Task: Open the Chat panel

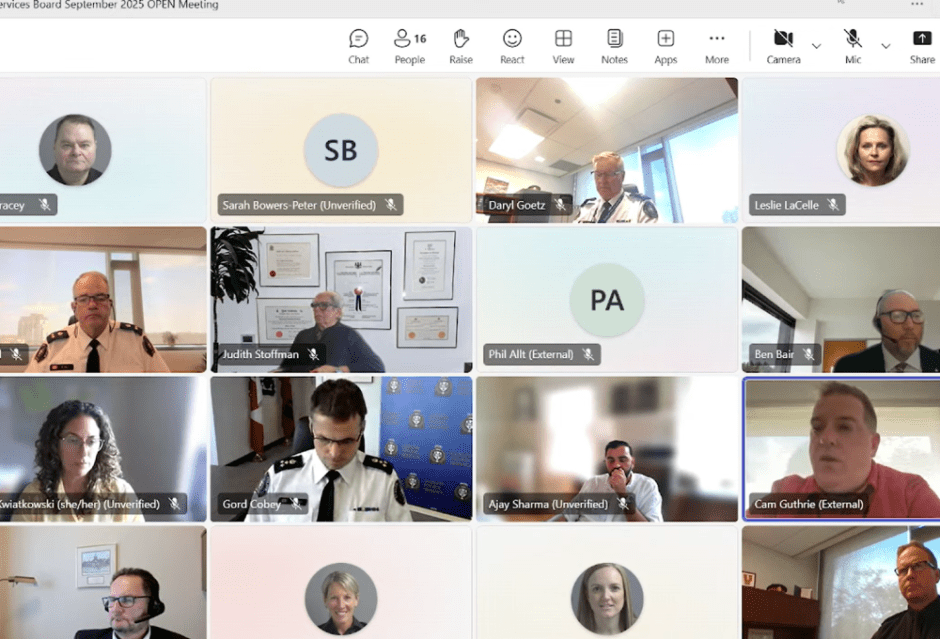Action: 358,46
